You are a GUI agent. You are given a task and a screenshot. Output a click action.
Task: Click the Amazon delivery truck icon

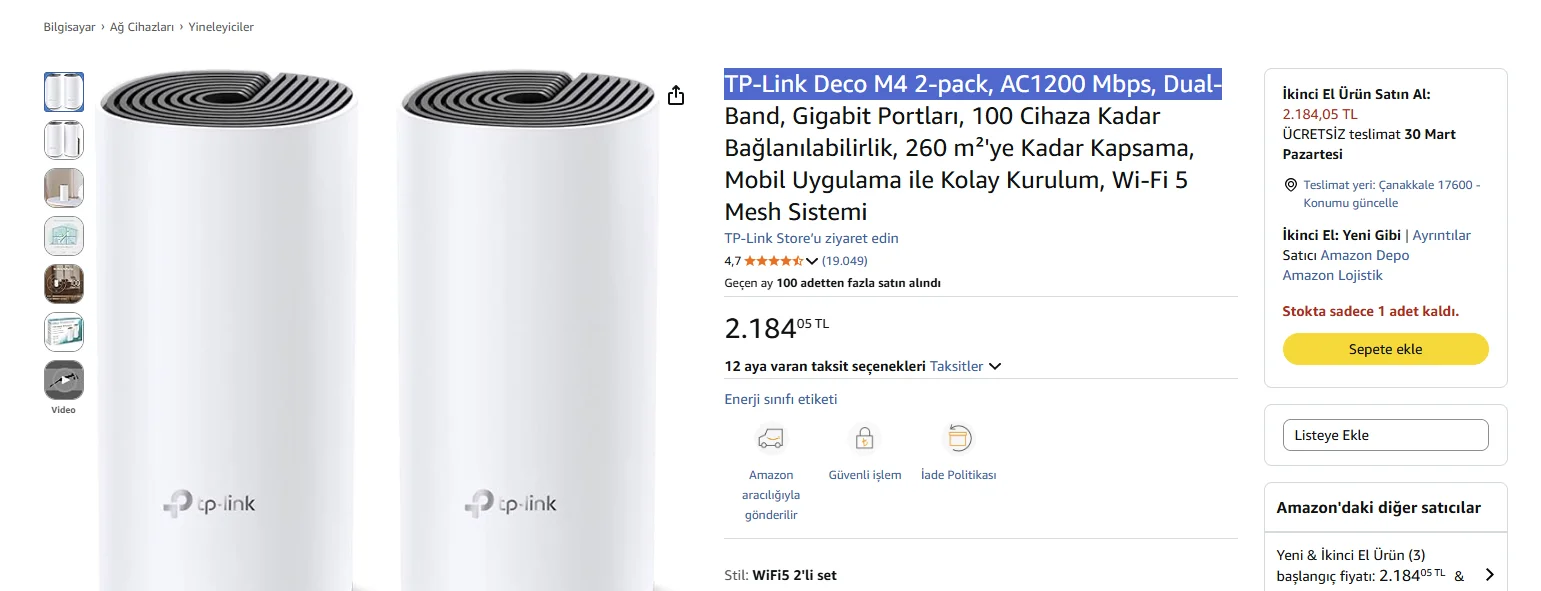click(770, 438)
